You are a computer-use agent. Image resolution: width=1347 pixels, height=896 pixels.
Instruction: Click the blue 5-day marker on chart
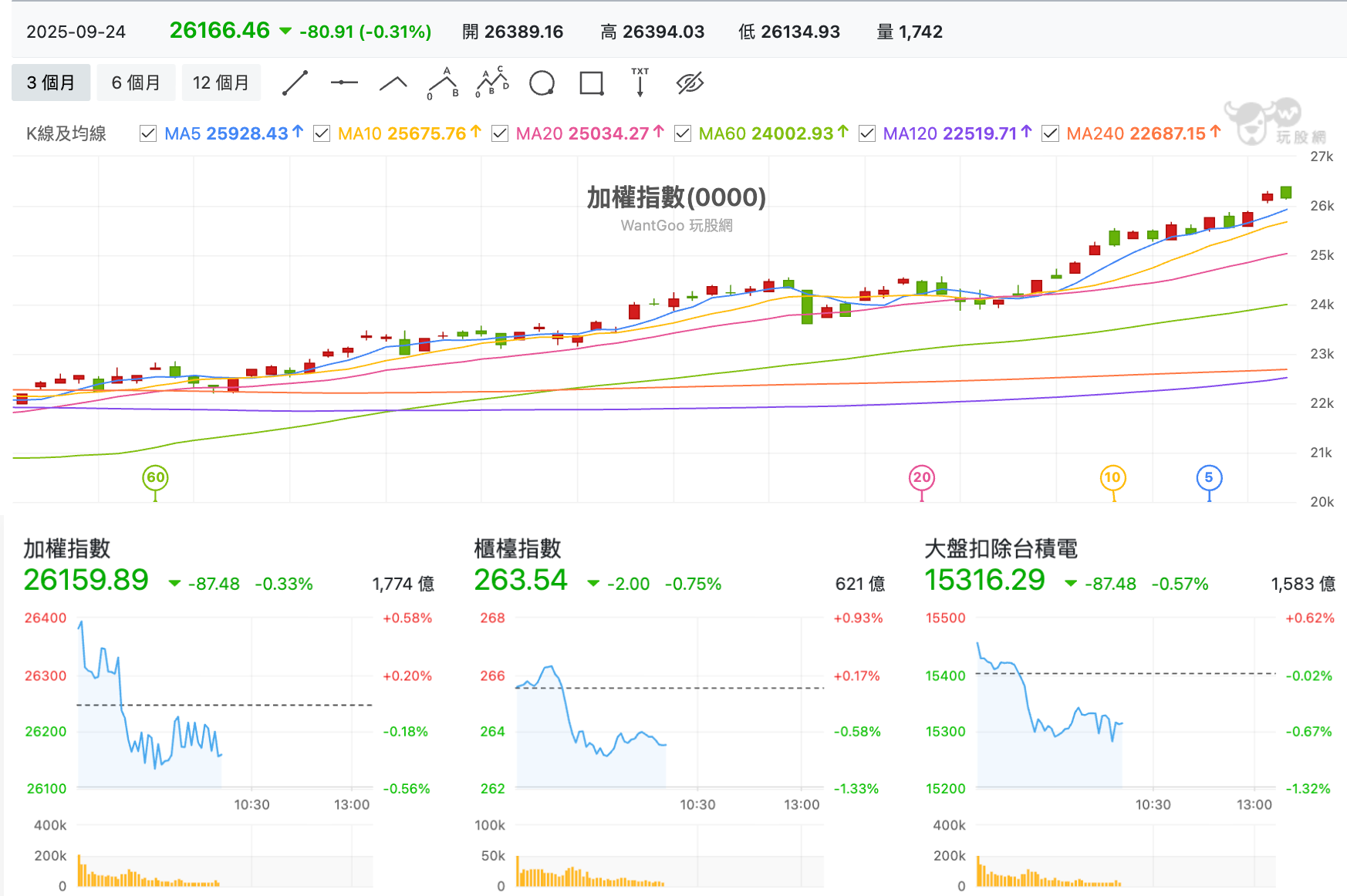pos(1209,478)
